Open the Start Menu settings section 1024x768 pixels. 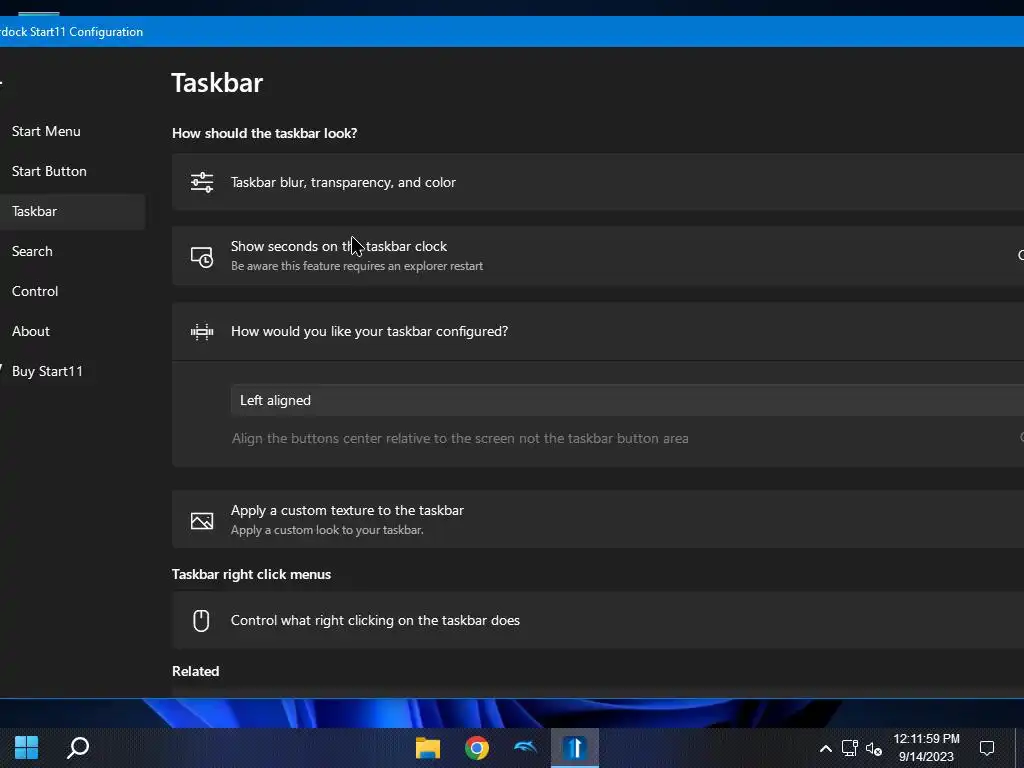pos(46,131)
